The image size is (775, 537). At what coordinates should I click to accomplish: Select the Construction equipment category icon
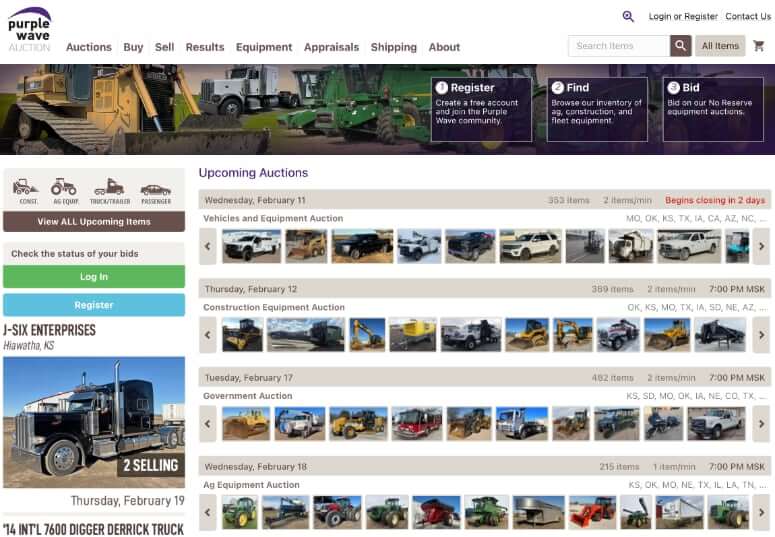click(25, 188)
